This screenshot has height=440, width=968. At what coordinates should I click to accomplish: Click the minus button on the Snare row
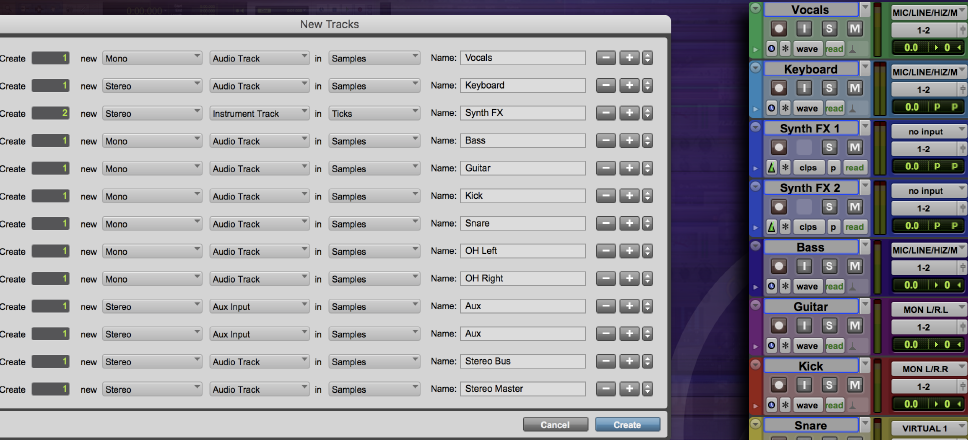606,223
